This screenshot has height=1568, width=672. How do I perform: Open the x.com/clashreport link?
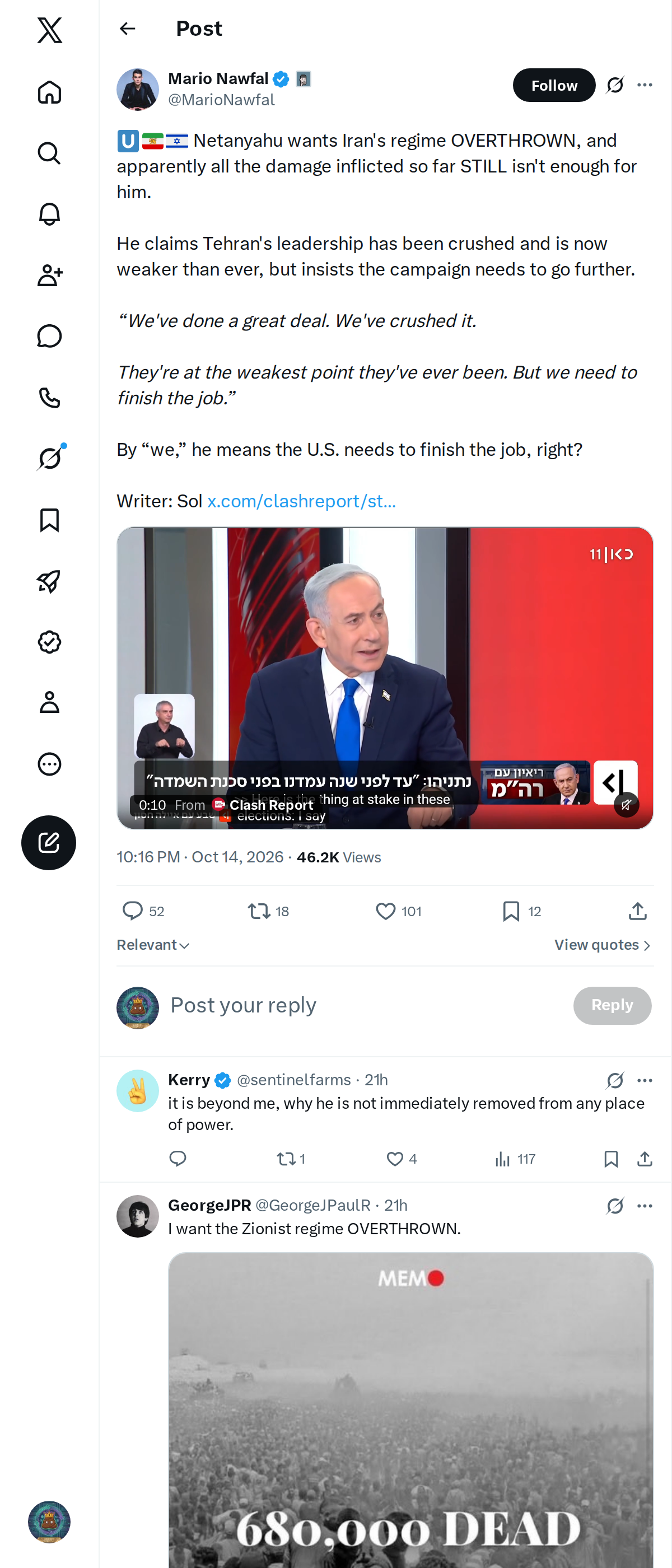pyautogui.click(x=301, y=501)
